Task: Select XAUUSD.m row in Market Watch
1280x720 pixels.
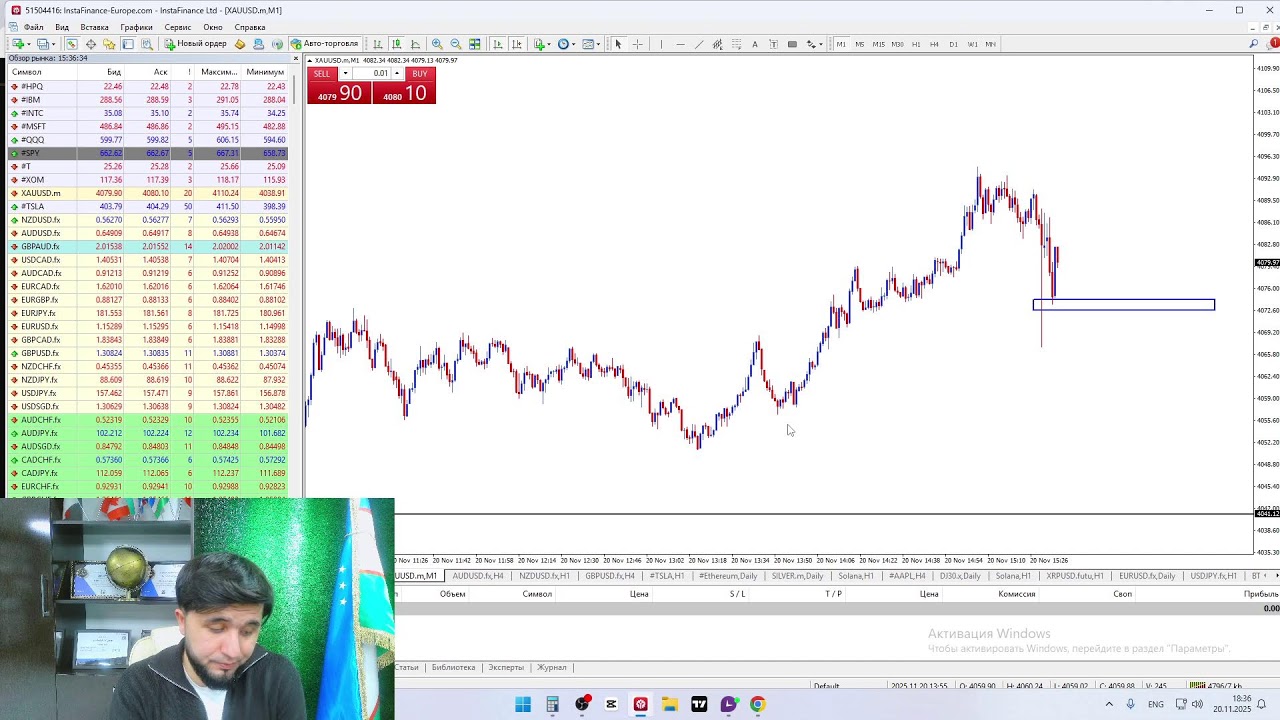Action: 148,193
